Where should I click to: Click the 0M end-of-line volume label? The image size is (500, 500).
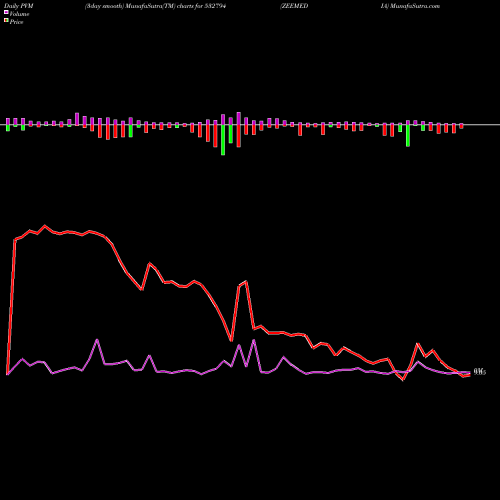coord(479,372)
